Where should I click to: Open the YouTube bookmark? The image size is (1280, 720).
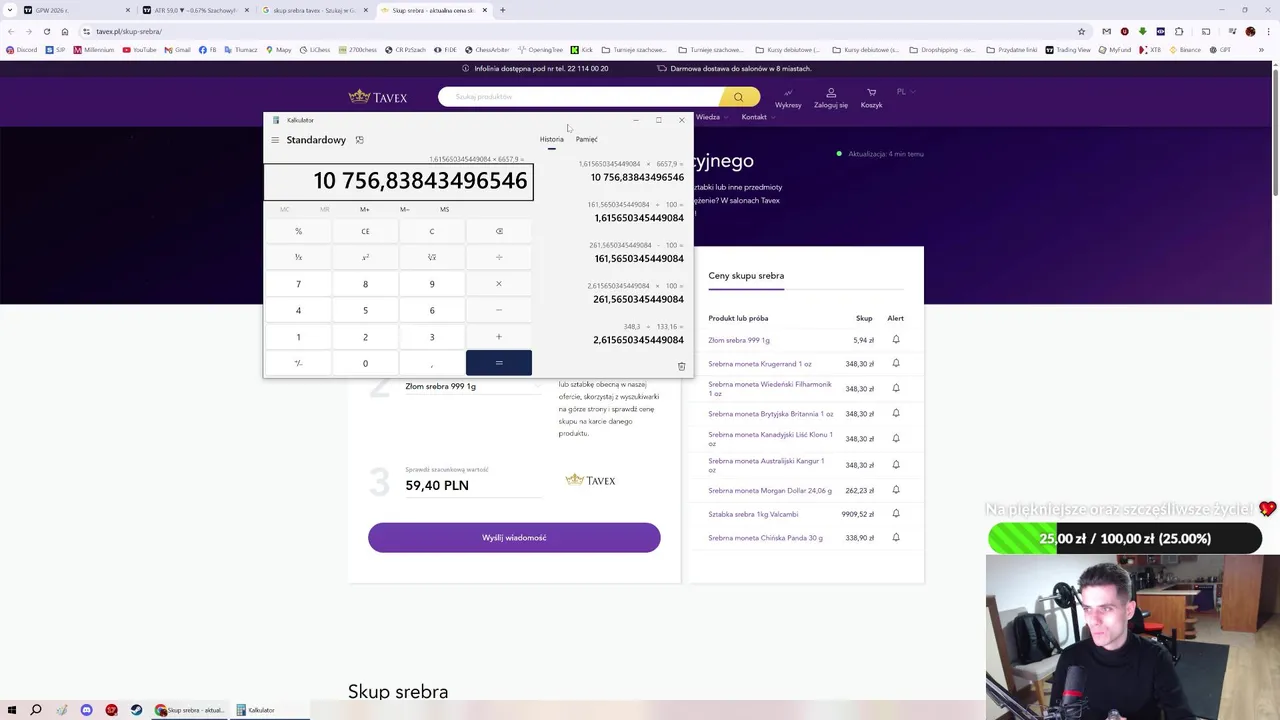pos(139,50)
